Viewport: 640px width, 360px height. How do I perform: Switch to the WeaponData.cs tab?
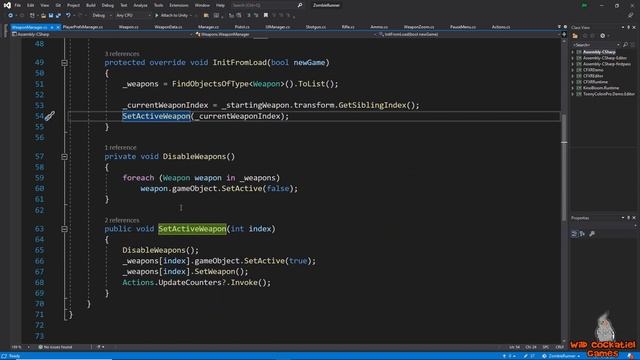click(x=168, y=27)
